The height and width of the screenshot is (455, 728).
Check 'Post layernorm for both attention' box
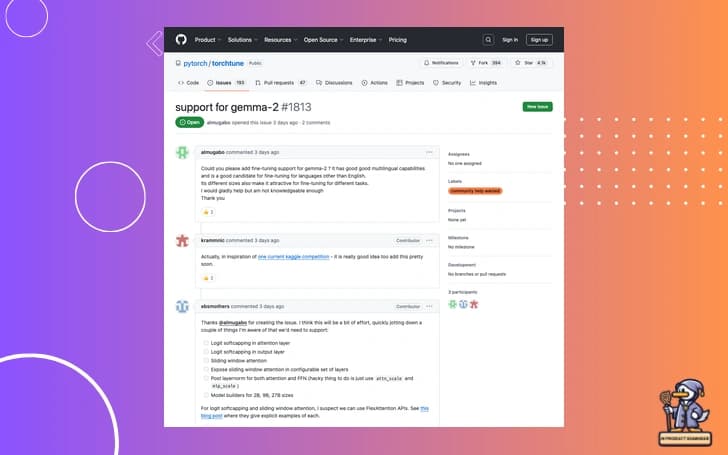(206, 378)
